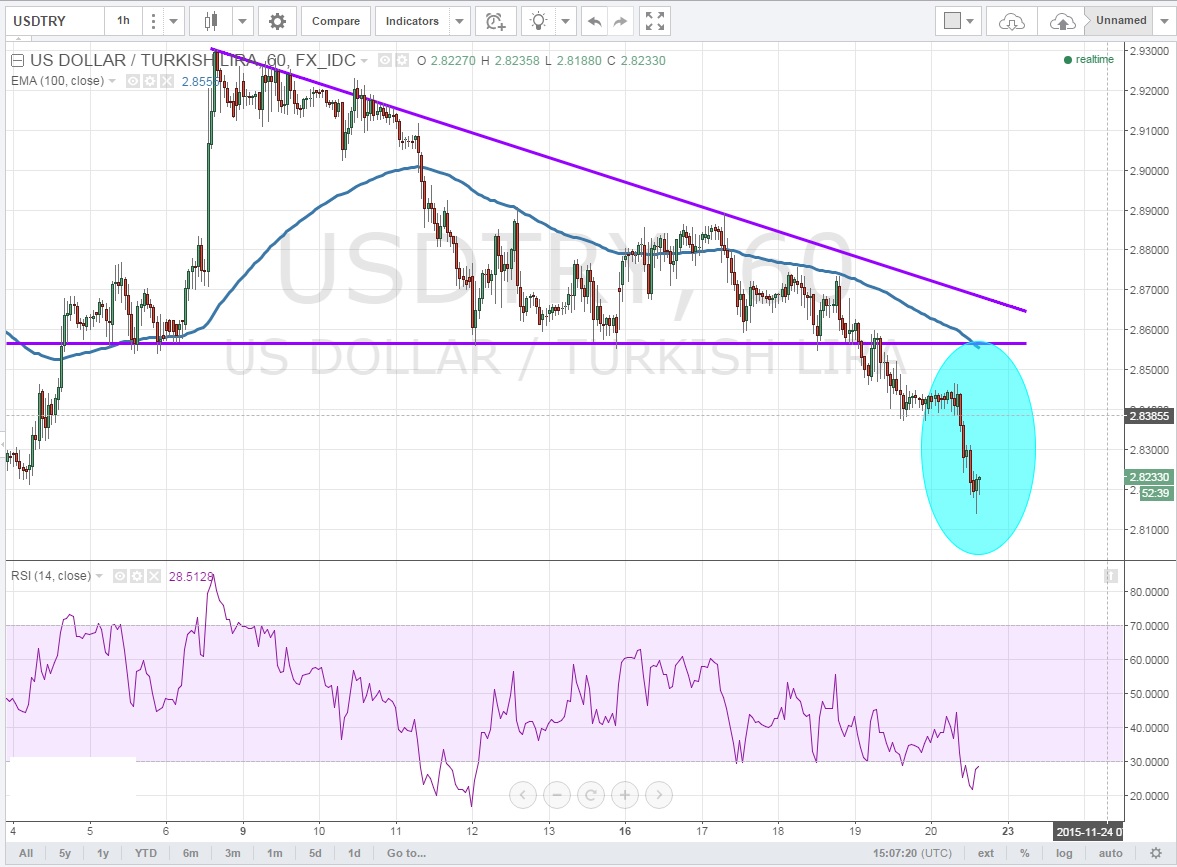Image resolution: width=1177 pixels, height=867 pixels.
Task: Click the Compare button
Action: [335, 20]
